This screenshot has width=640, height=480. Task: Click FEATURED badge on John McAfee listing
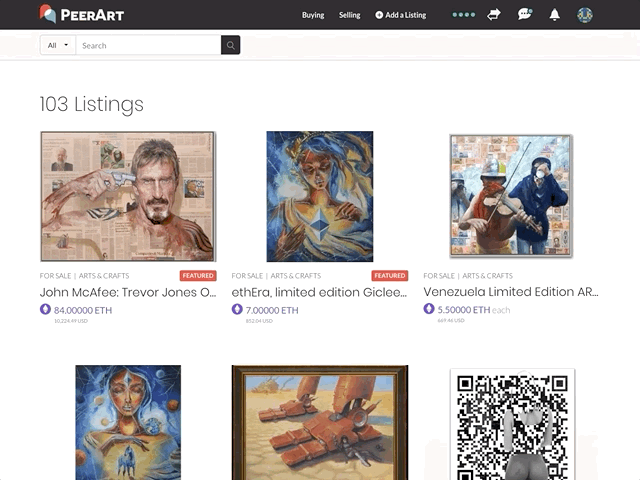click(198, 276)
